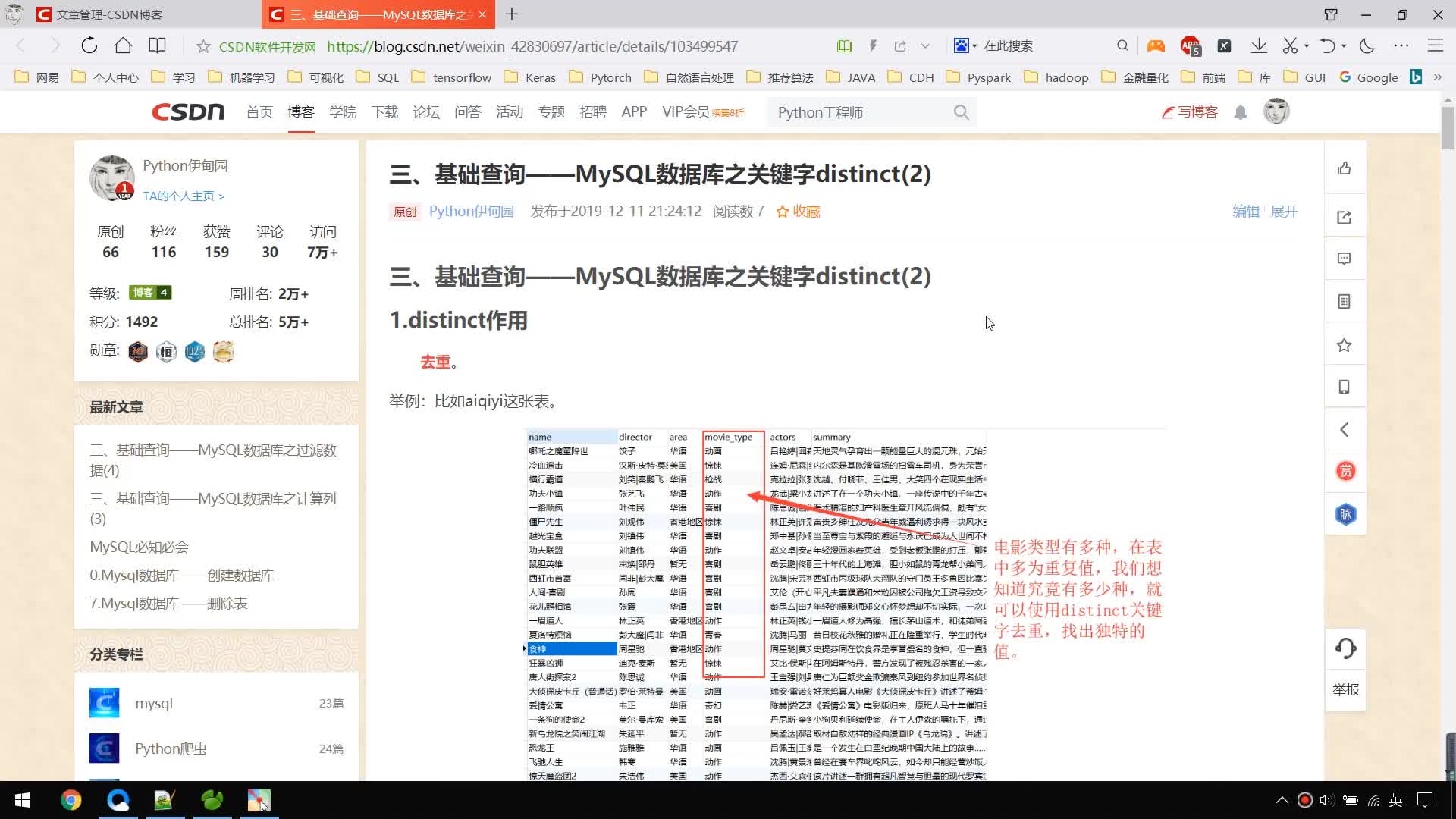The height and width of the screenshot is (819, 1456).
Task: Toggle the 收藏 star for this article
Action: point(798,212)
